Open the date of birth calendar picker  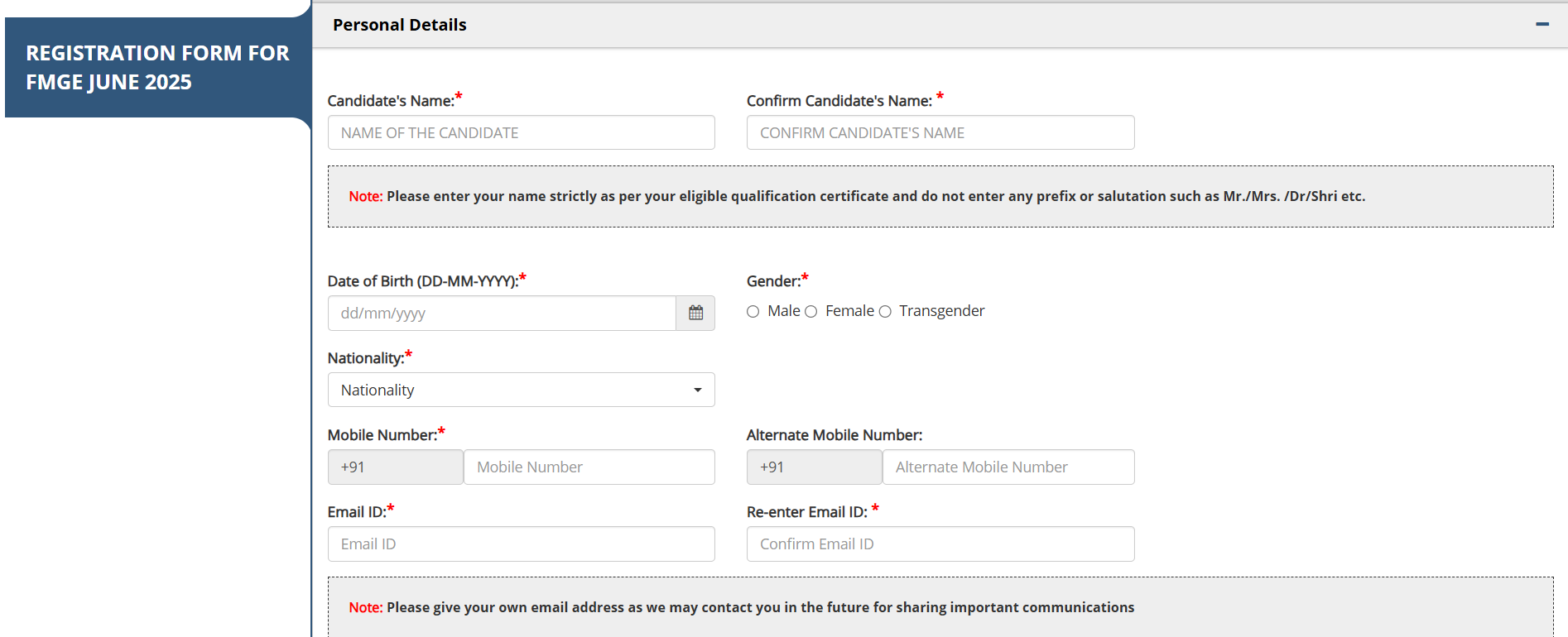point(695,313)
